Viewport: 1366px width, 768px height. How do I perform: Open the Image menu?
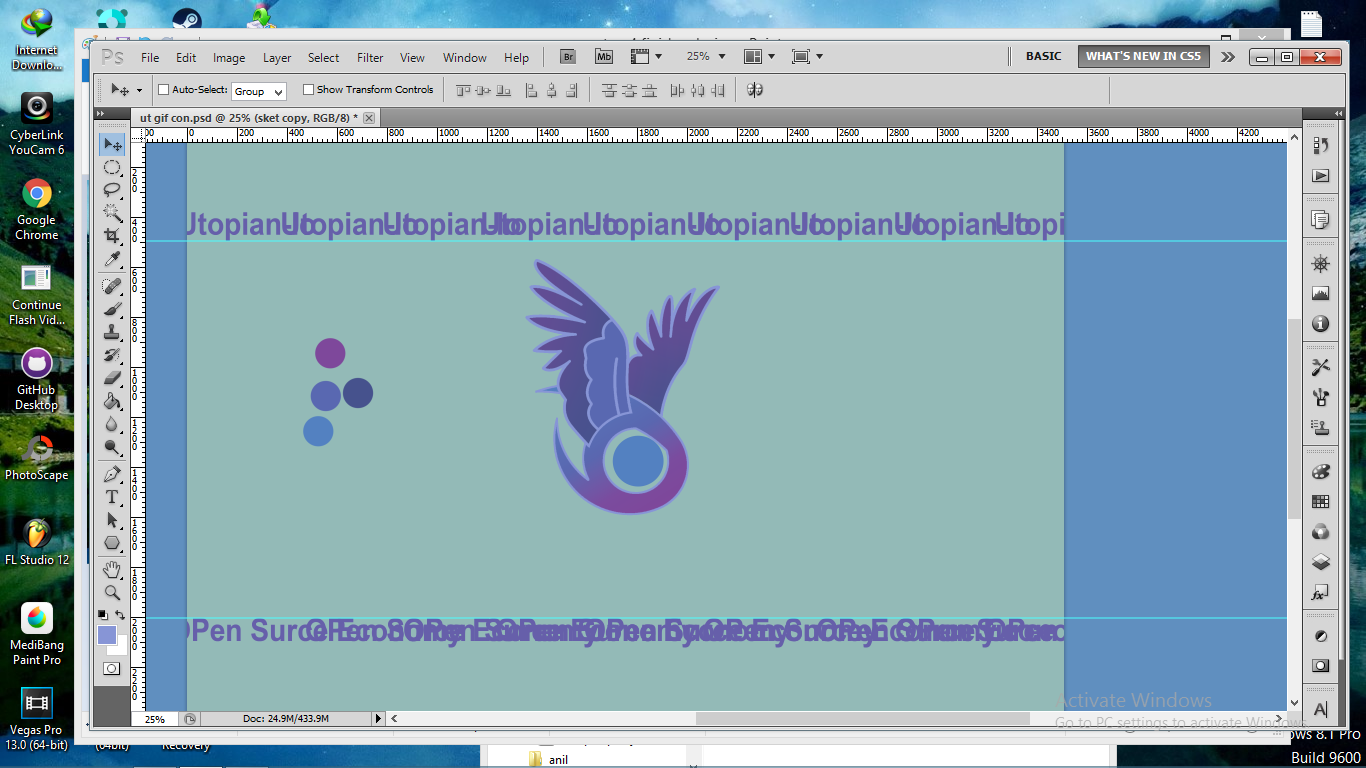tap(229, 58)
